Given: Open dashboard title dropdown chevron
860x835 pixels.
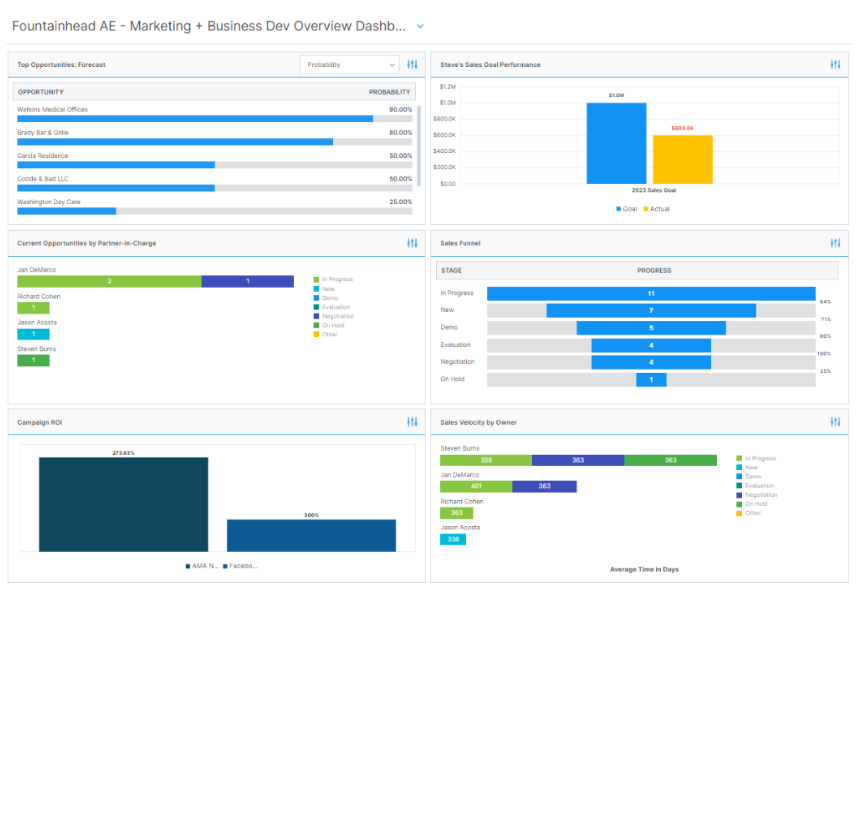Looking at the screenshot, I should [420, 27].
